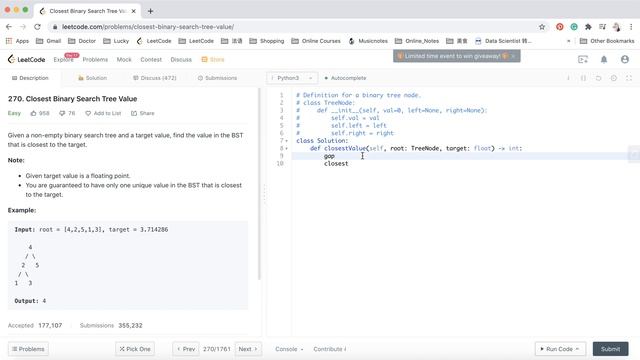The width and height of the screenshot is (640, 360).
Task: Click the LeetCode logo in the header
Action: 27,60
